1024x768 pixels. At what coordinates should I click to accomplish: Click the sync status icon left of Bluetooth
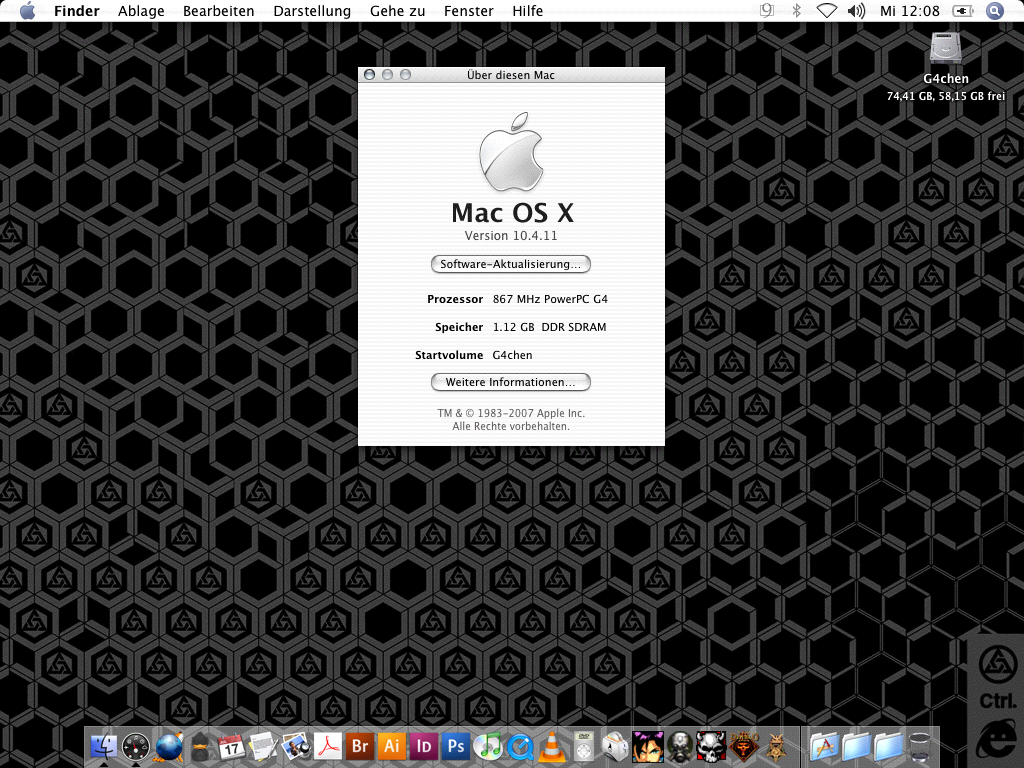click(x=767, y=10)
